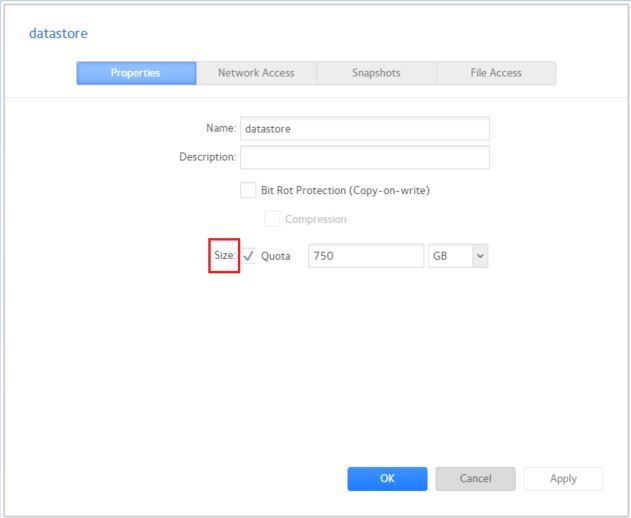631x518 pixels.
Task: Click the Cancel button
Action: (x=475, y=479)
